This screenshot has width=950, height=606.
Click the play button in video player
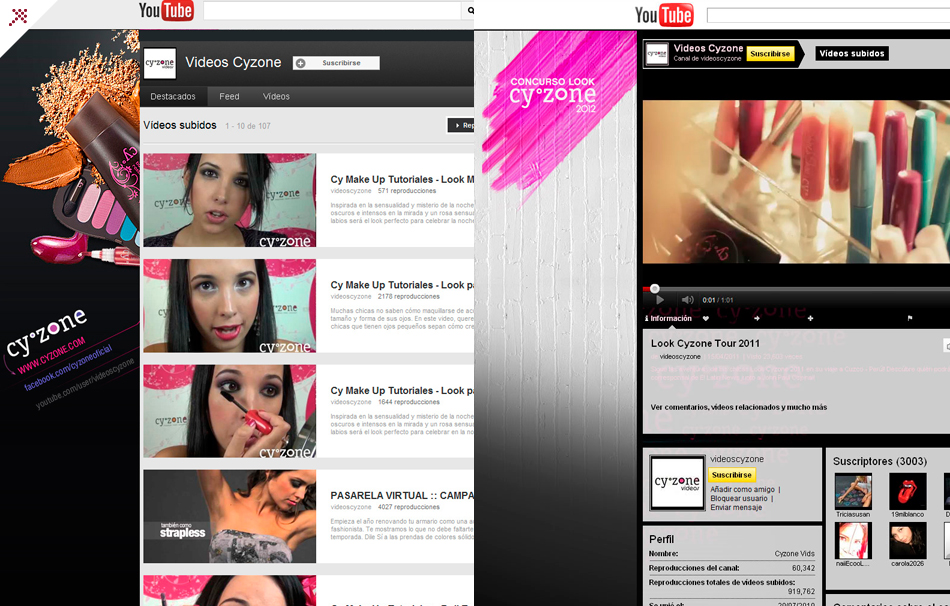(x=660, y=300)
